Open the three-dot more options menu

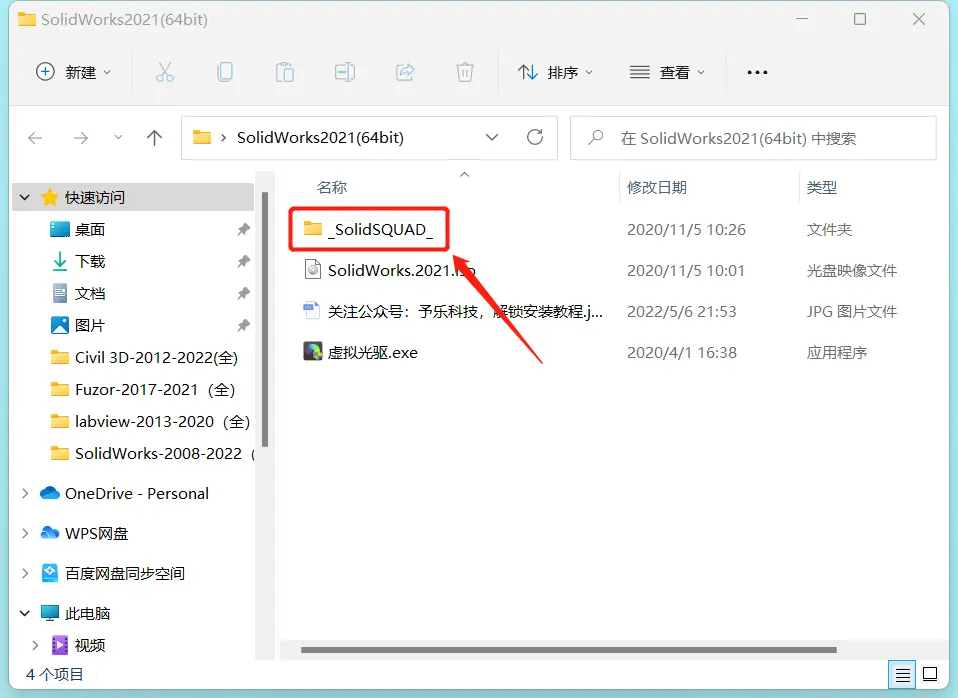point(757,73)
